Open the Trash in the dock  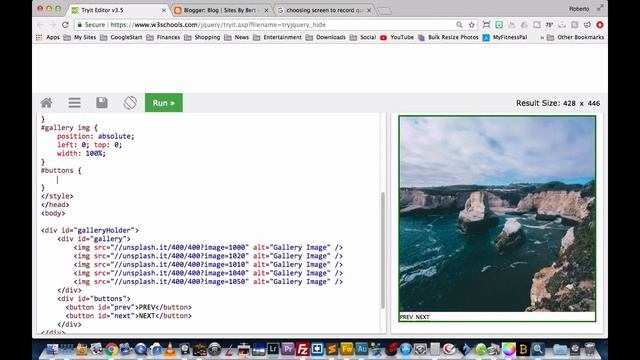590,349
